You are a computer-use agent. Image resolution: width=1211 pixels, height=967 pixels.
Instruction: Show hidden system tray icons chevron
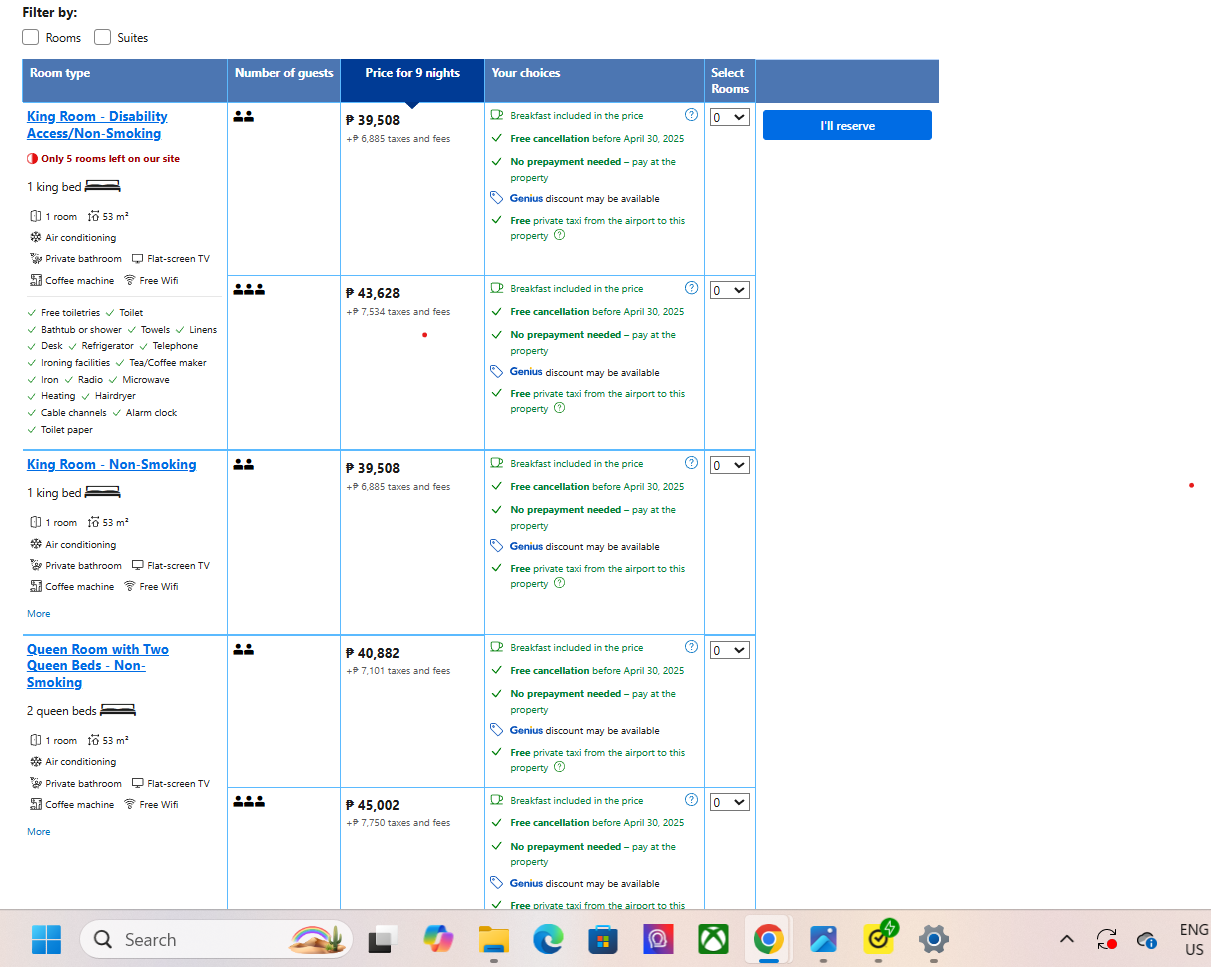click(x=1066, y=940)
